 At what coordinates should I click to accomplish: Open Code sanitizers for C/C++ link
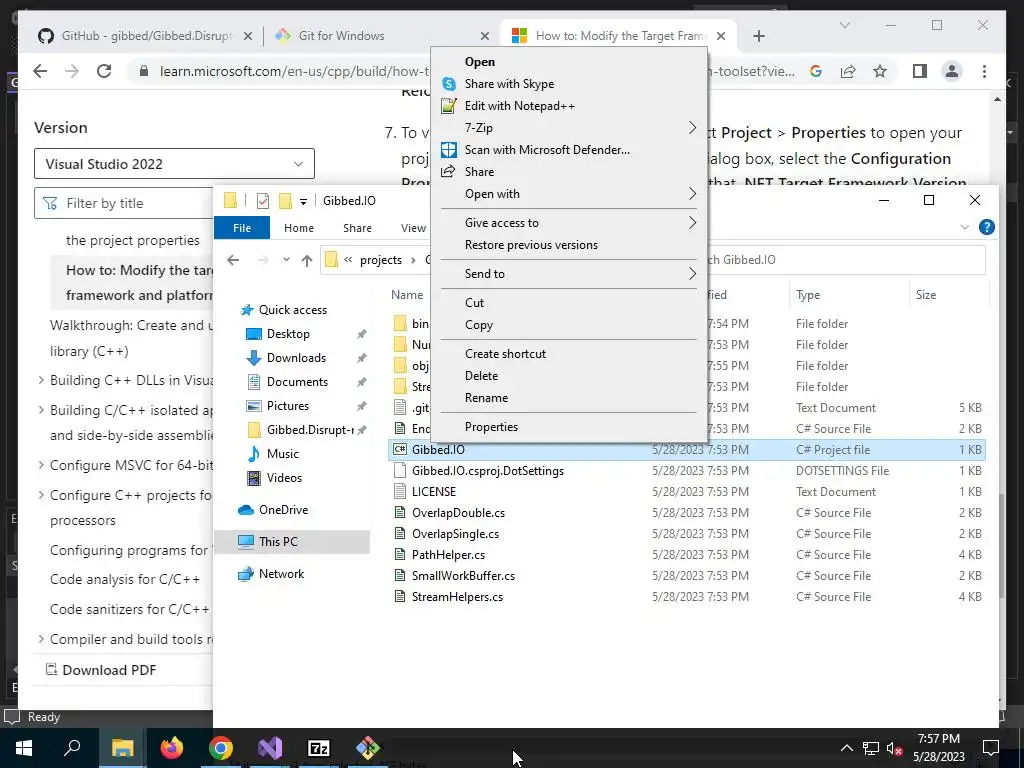(129, 609)
